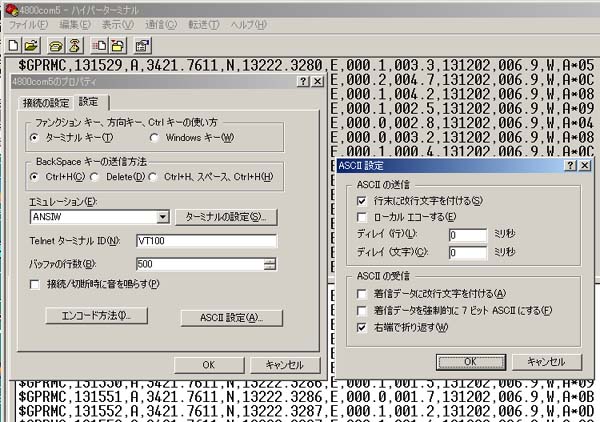Click the HyperTerminal title bar app icon
The image size is (600, 422).
tap(12, 10)
